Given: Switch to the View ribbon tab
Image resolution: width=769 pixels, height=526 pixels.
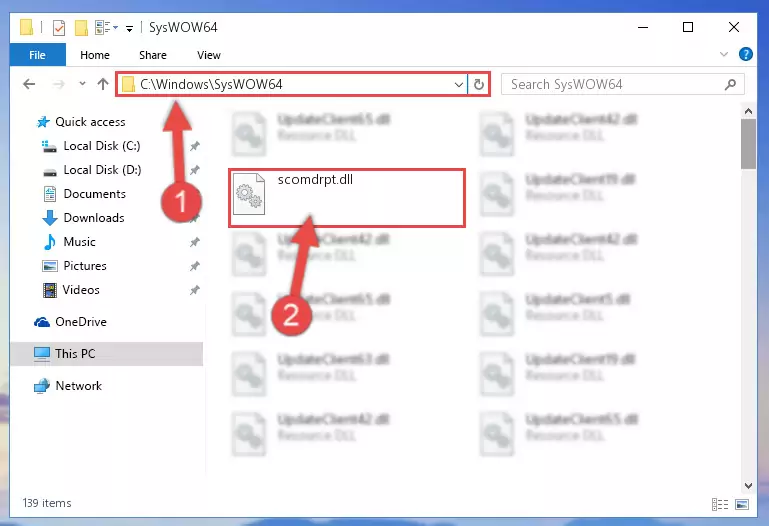Looking at the screenshot, I should click(209, 55).
